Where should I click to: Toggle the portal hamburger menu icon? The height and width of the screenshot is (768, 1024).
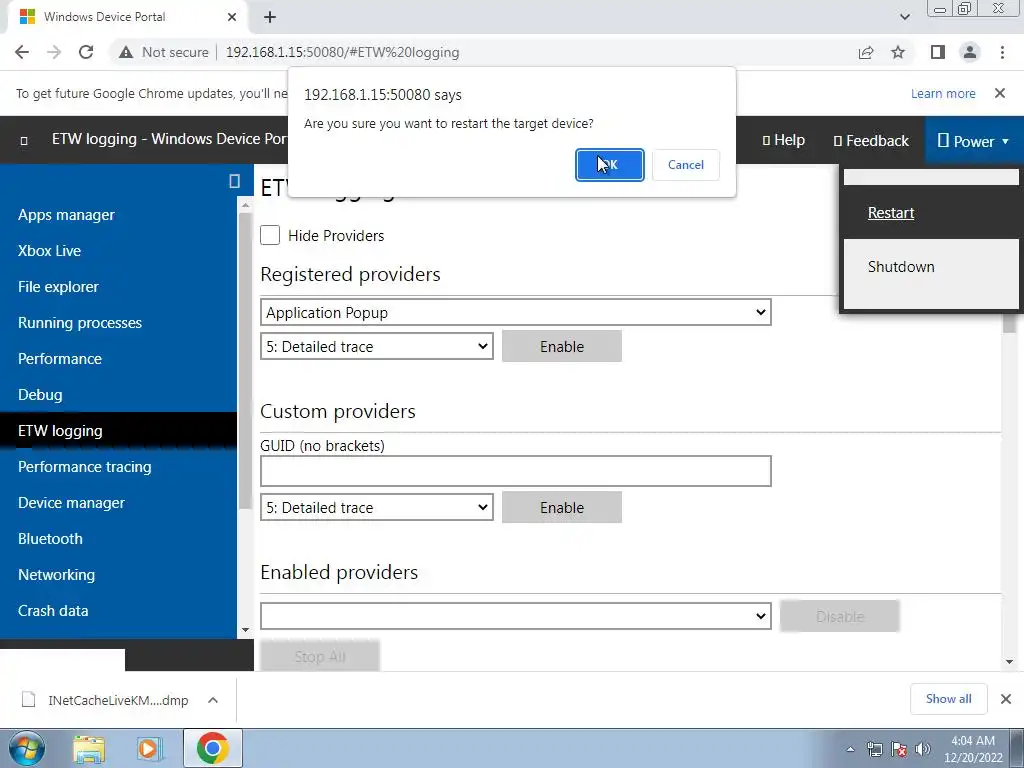(24, 140)
